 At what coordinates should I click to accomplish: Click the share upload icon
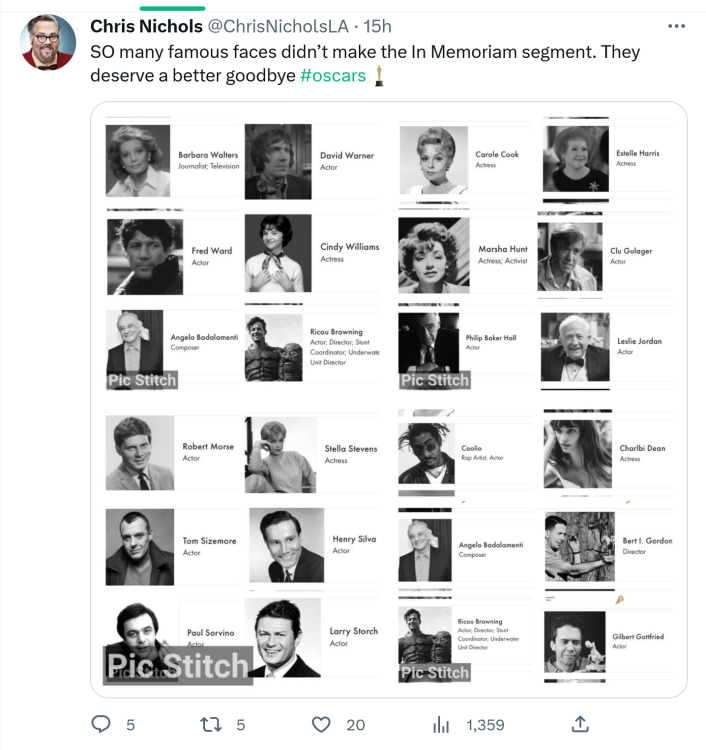point(580,724)
